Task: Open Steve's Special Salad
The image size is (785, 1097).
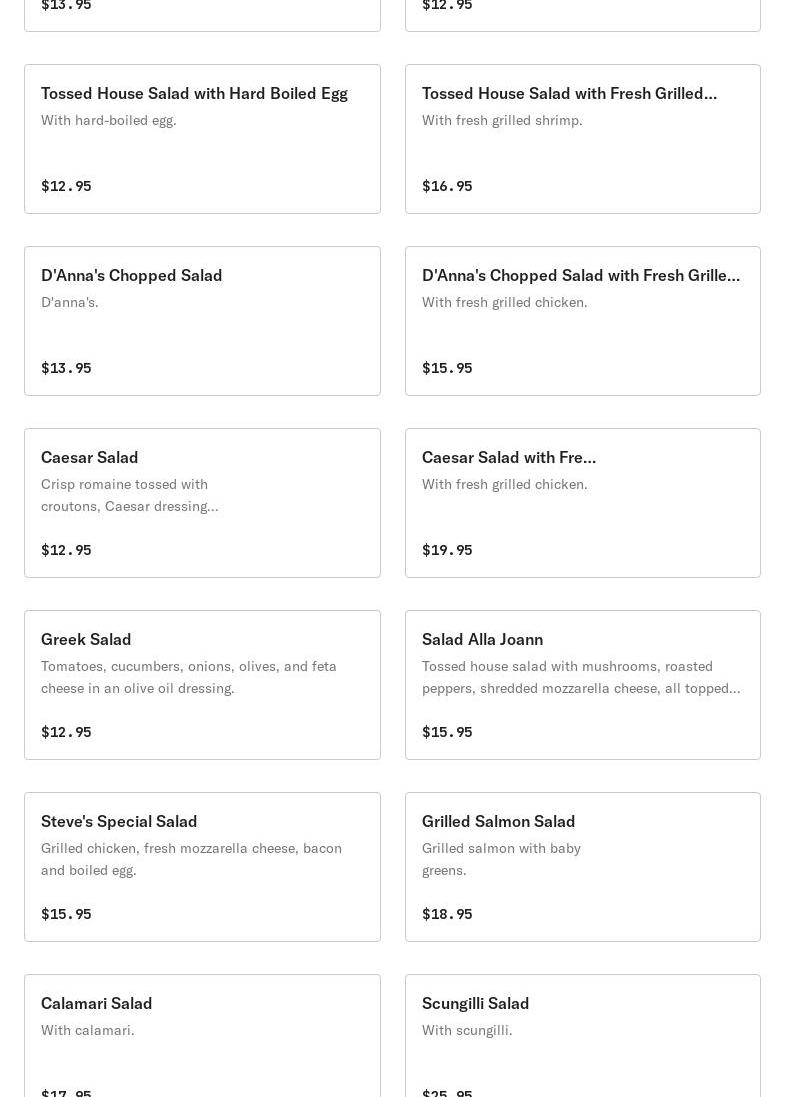Action: click(x=119, y=822)
